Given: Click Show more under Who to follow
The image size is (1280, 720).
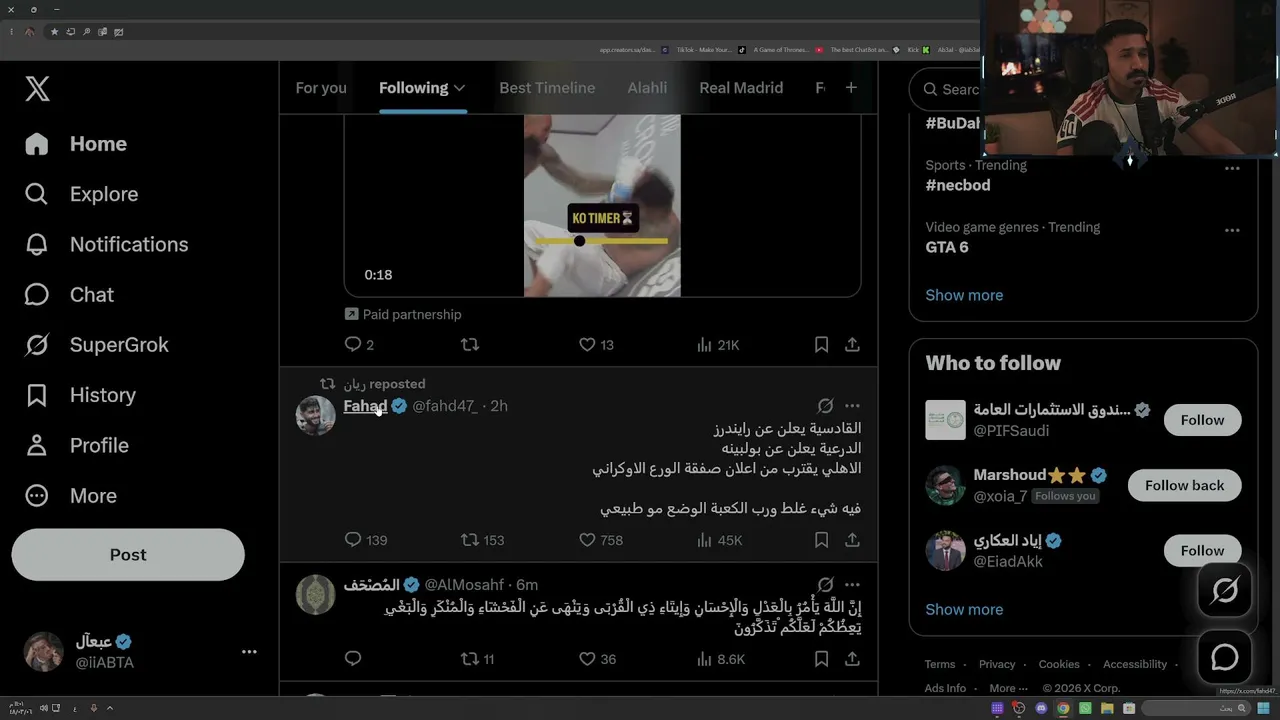Looking at the screenshot, I should click(964, 609).
